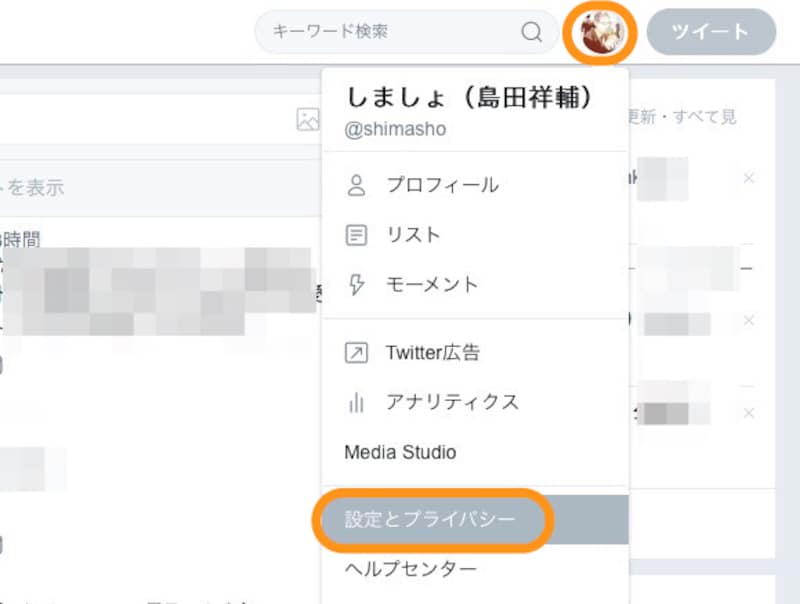Dismiss the middle trend with its X
This screenshot has height=604, width=800.
tap(750, 321)
